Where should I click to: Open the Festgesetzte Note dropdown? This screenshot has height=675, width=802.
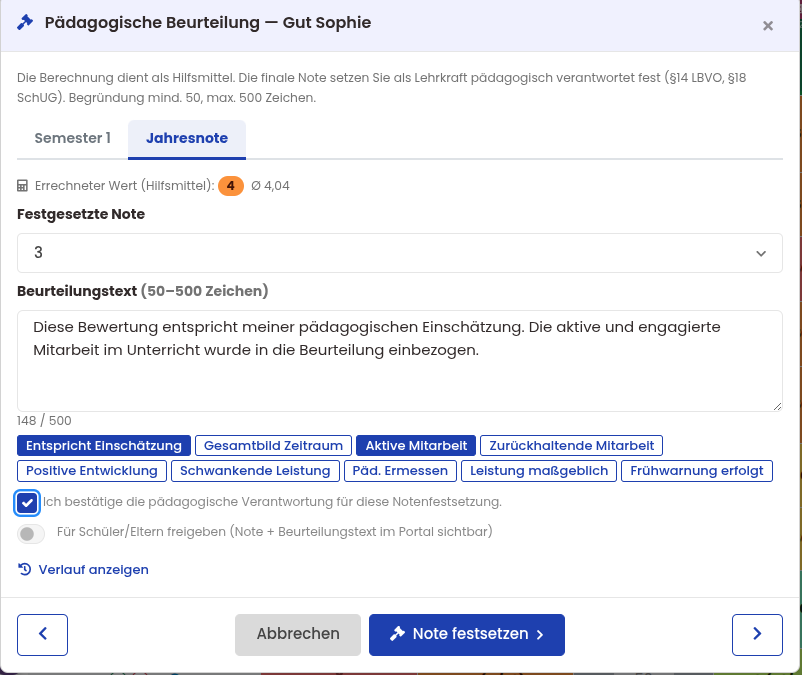point(399,253)
